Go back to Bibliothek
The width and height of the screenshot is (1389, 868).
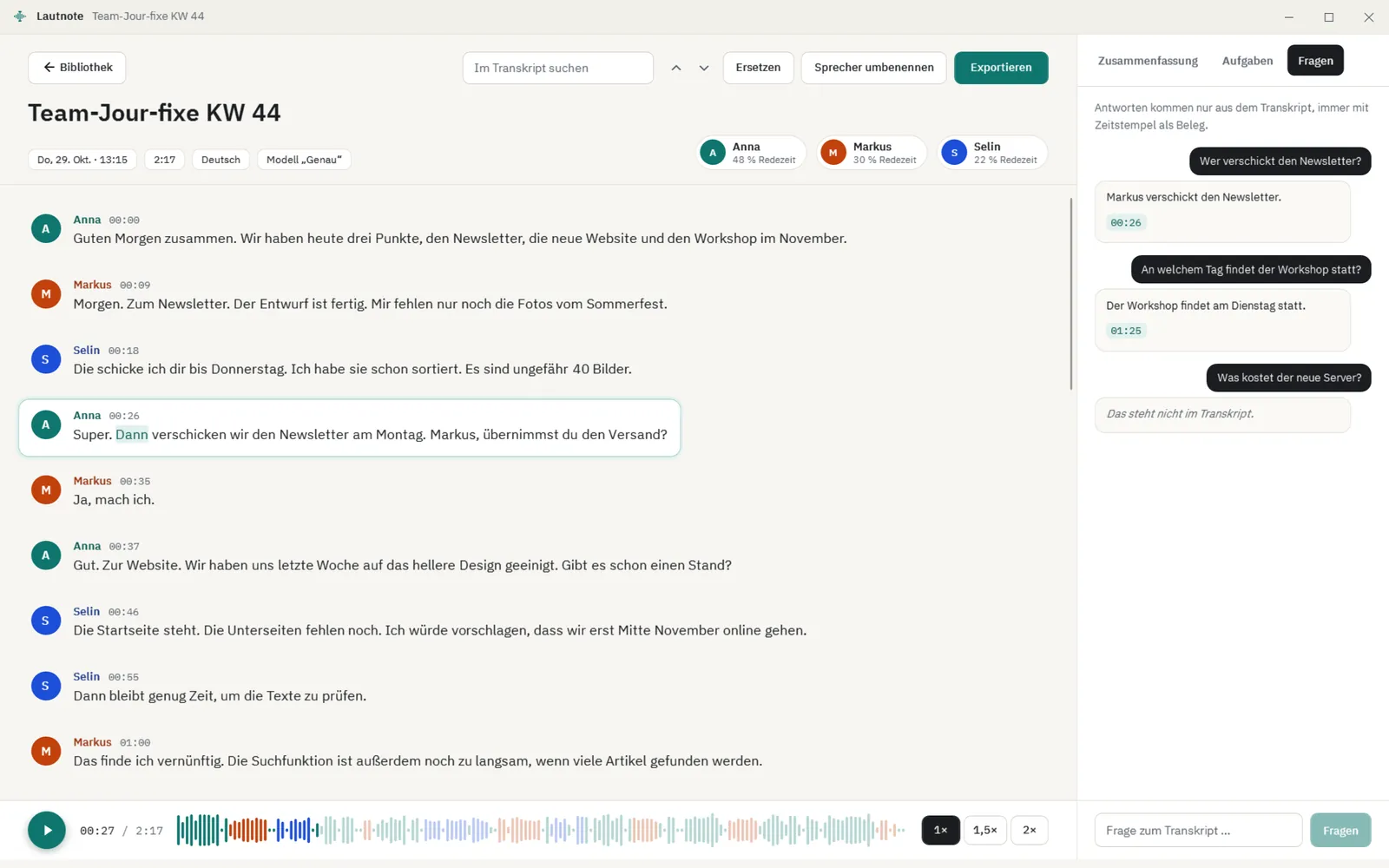pyautogui.click(x=77, y=68)
